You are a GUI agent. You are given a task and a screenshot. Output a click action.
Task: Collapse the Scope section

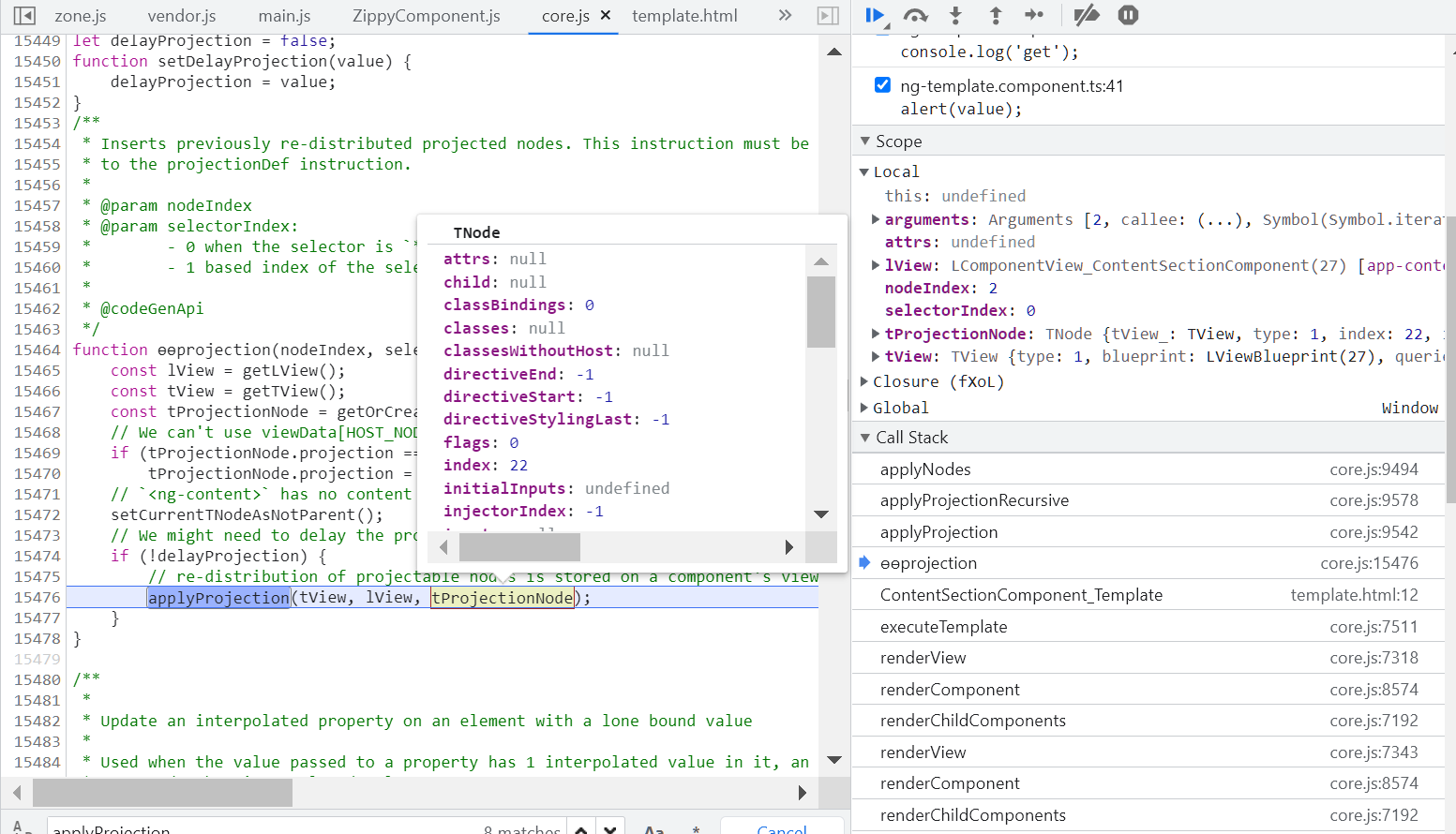point(865,141)
